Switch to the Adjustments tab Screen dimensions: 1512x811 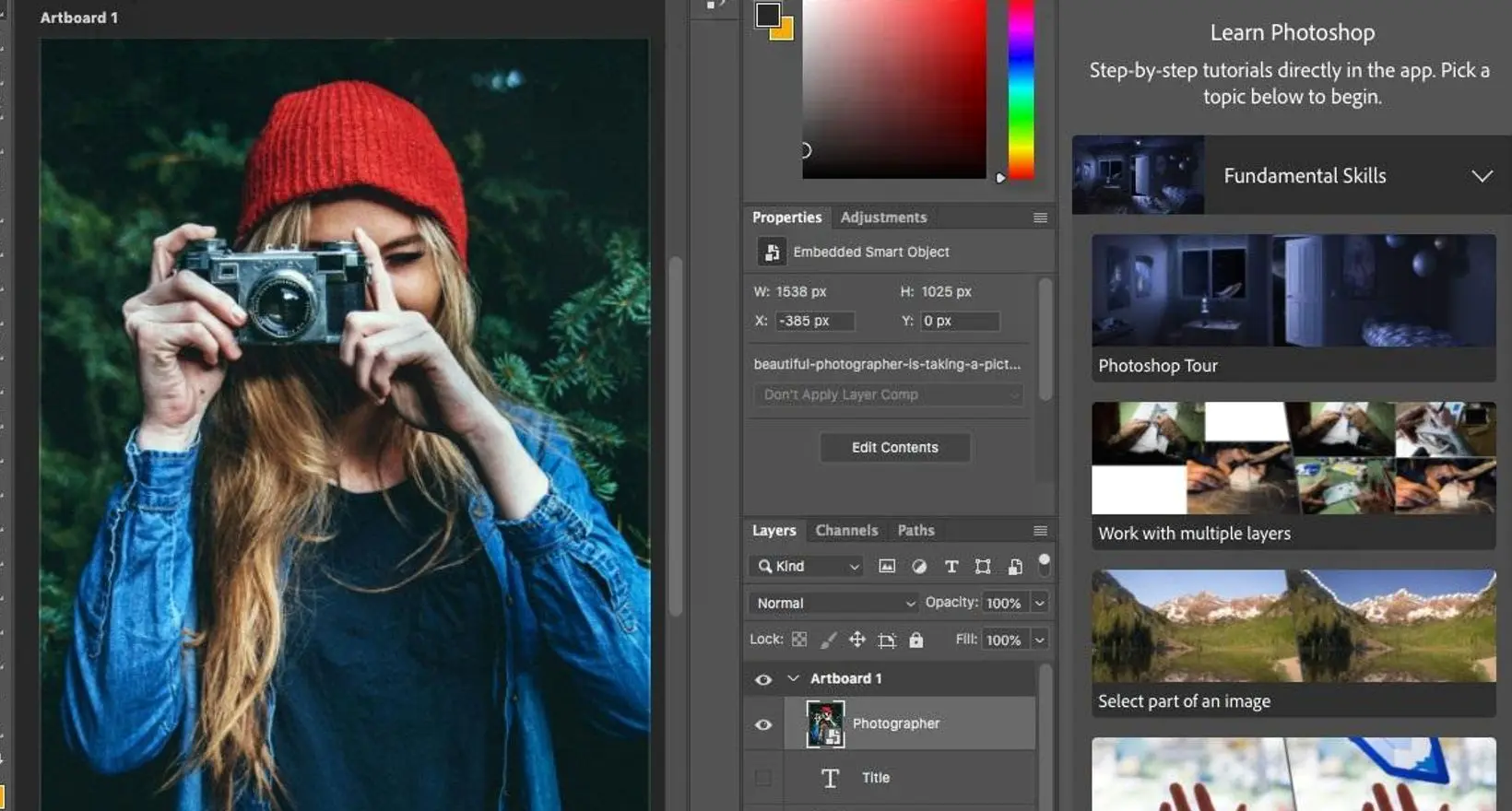883,217
